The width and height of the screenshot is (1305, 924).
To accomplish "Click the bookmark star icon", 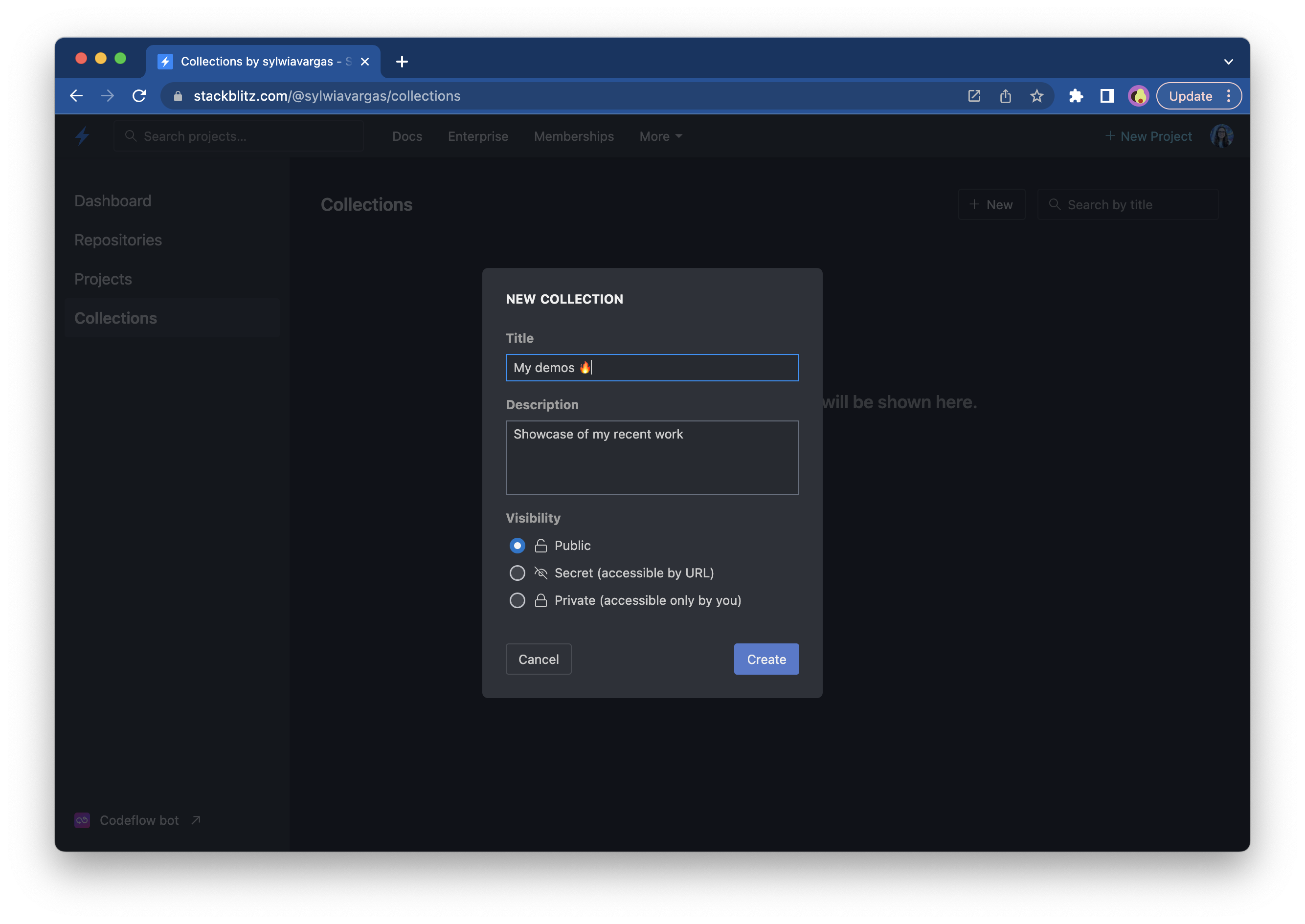I will 1036,96.
